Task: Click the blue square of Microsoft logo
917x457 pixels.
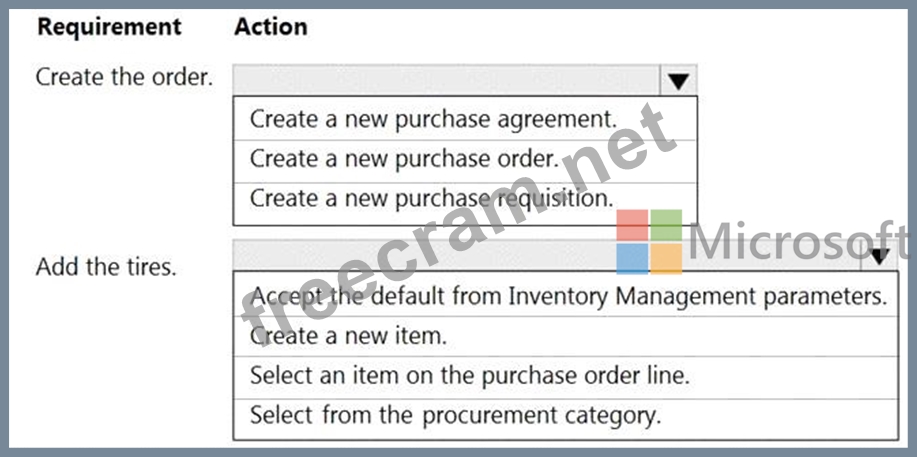Action: (x=631, y=258)
